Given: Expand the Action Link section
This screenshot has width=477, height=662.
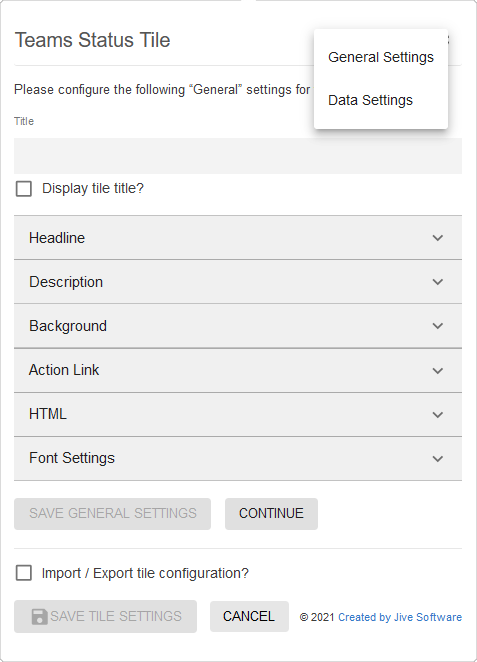Looking at the screenshot, I should coord(238,370).
